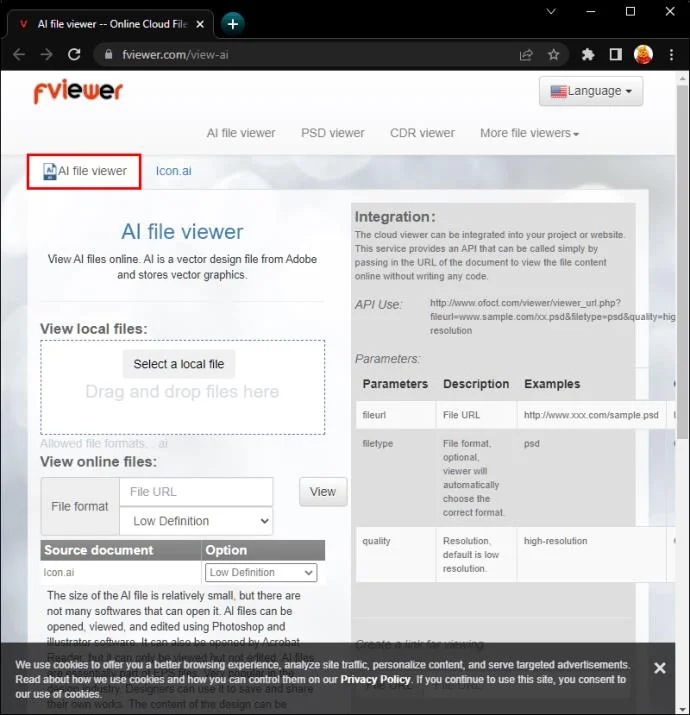The image size is (690, 715).
Task: Click Icon.ai in Source document table
Action: (59, 573)
